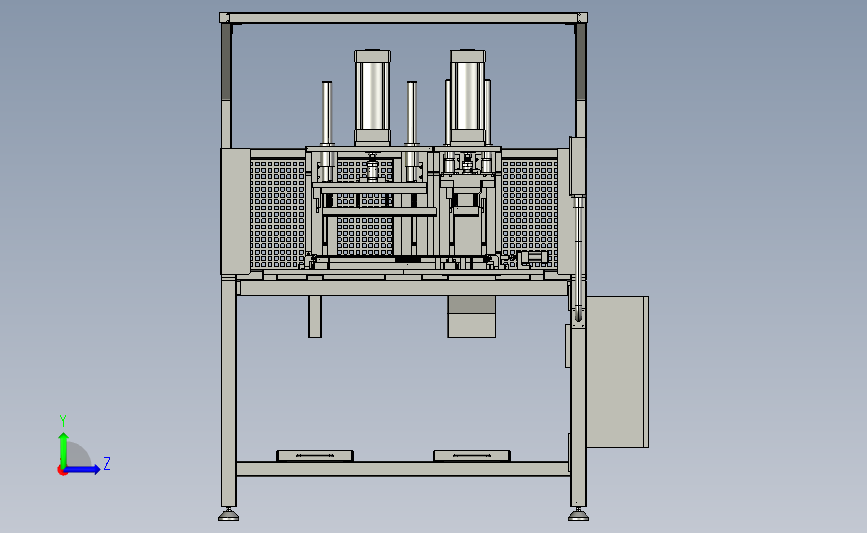Select the right large pneumatic cylinder
Image resolution: width=867 pixels, height=533 pixels.
468,98
